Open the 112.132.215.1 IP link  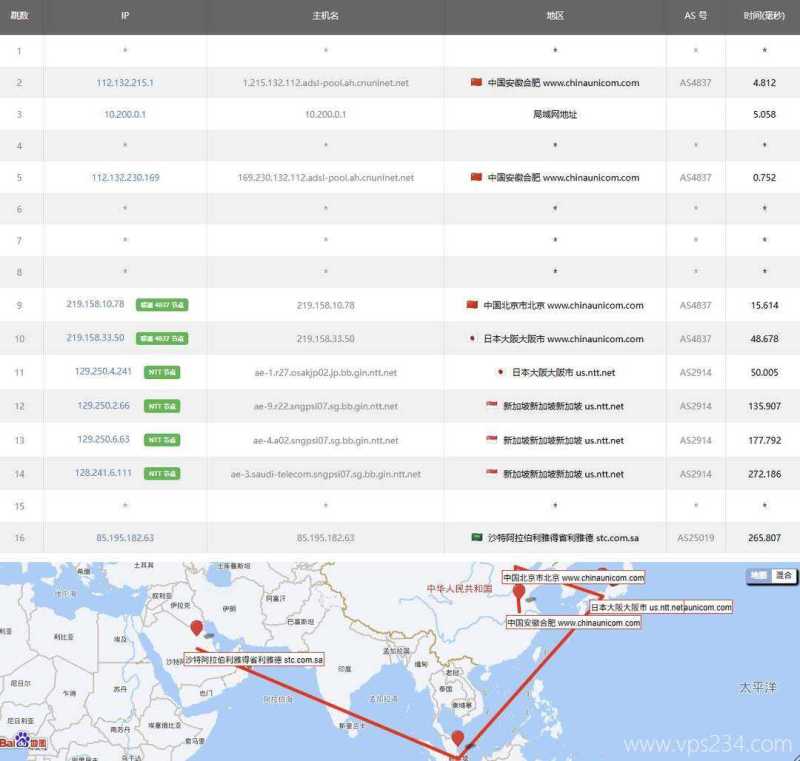pos(124,82)
